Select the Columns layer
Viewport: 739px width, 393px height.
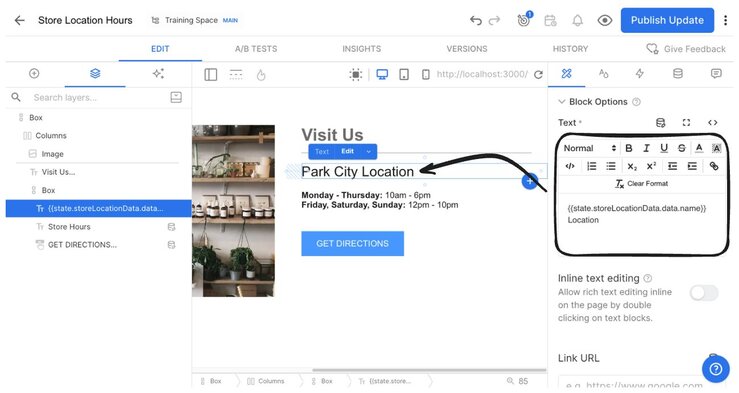point(51,136)
